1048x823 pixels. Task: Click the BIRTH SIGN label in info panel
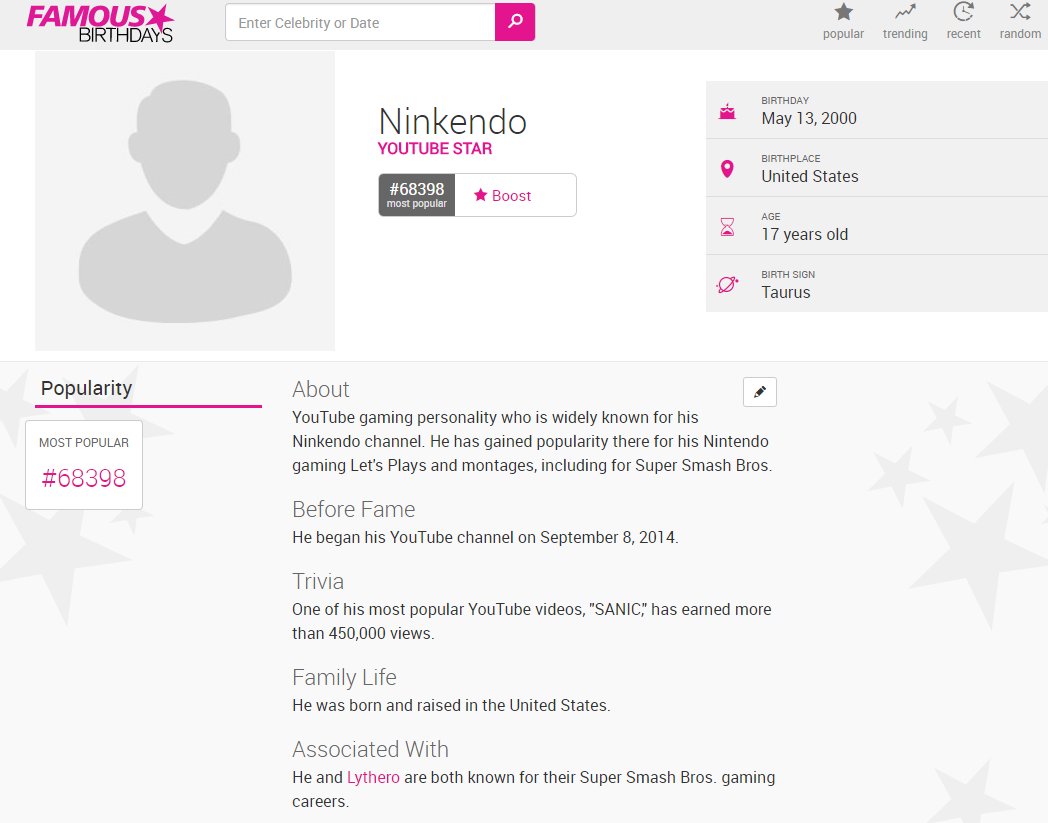tap(788, 274)
